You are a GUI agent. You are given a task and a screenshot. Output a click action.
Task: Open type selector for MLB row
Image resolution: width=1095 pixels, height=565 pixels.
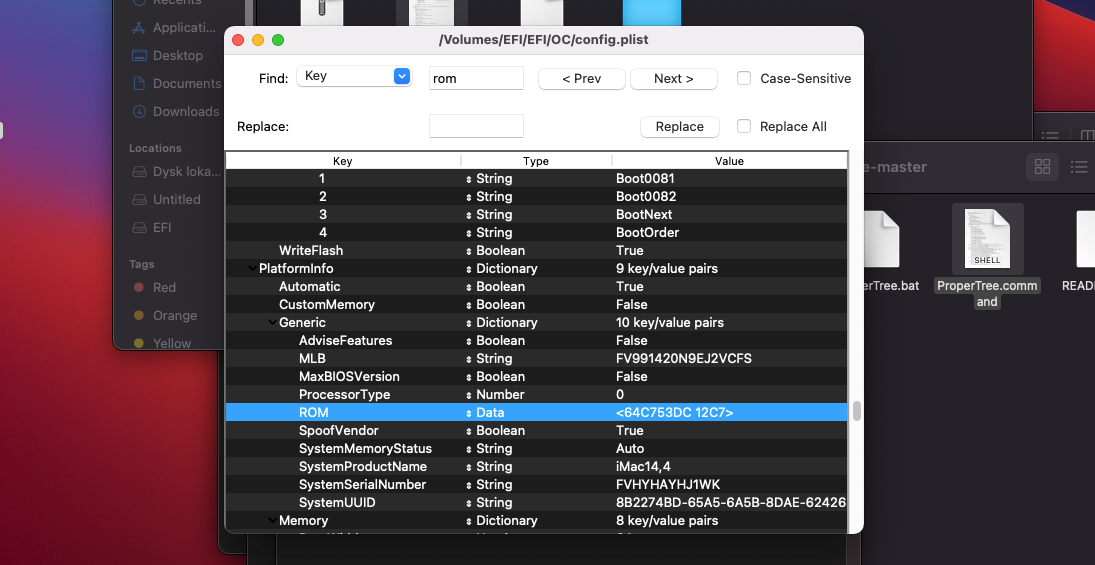(469, 359)
